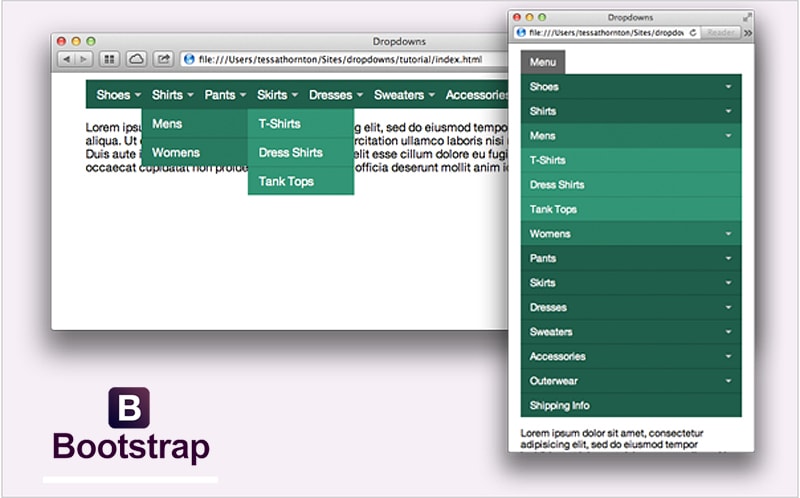The image size is (800, 498).
Task: Click the address field of the large window
Action: coord(344,59)
